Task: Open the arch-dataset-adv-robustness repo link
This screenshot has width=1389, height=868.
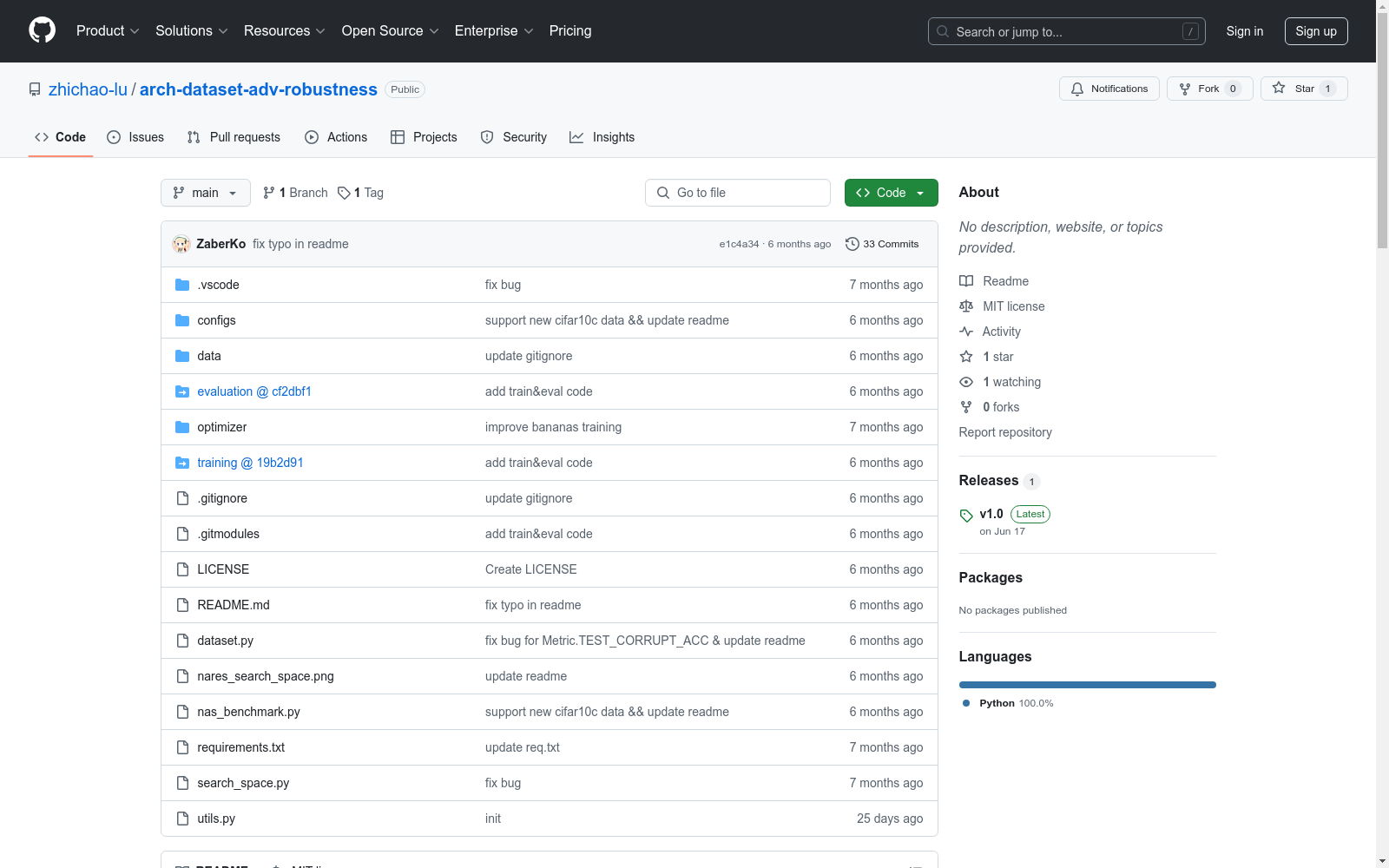Action: [259, 89]
